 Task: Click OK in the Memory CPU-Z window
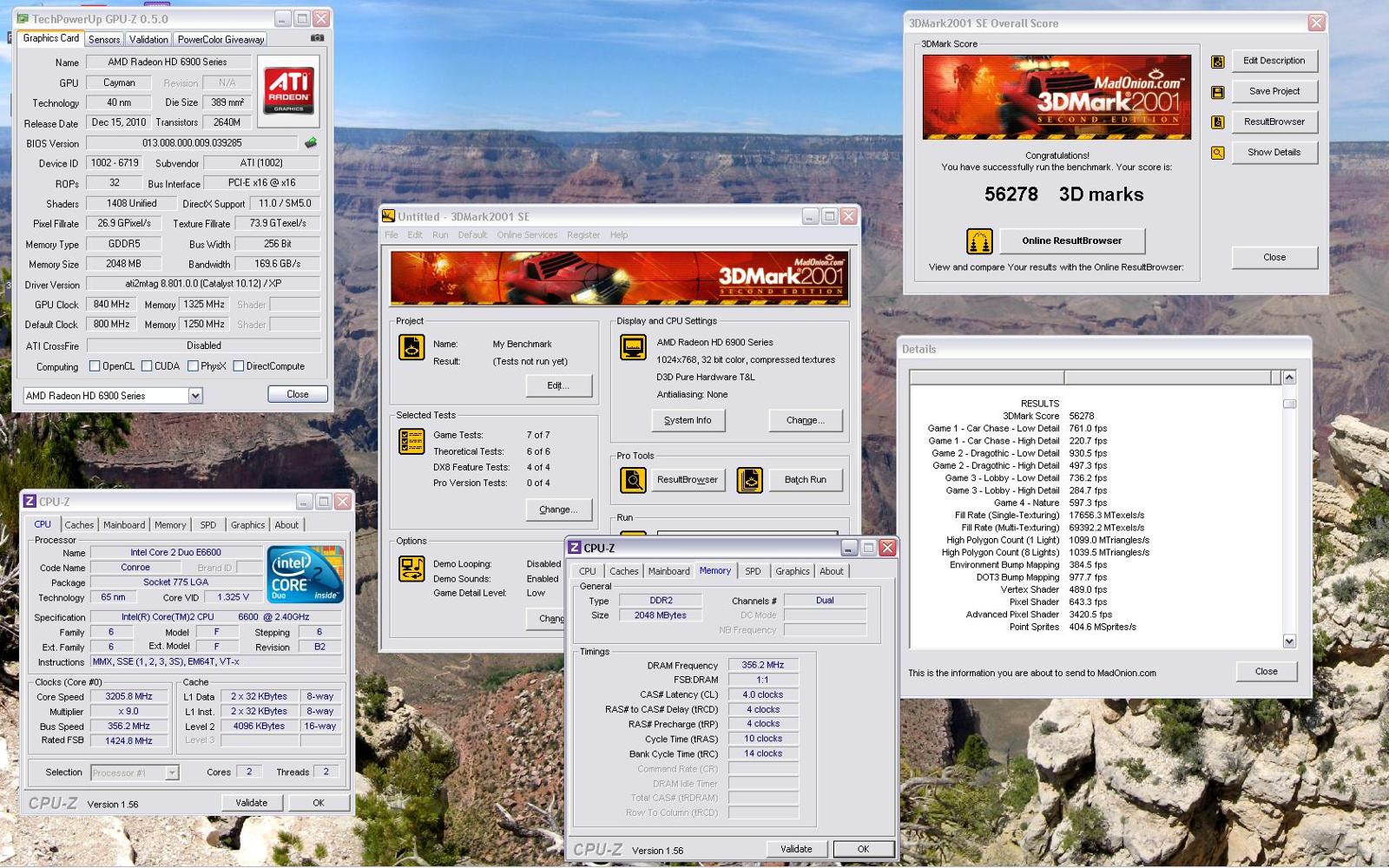[x=863, y=849]
